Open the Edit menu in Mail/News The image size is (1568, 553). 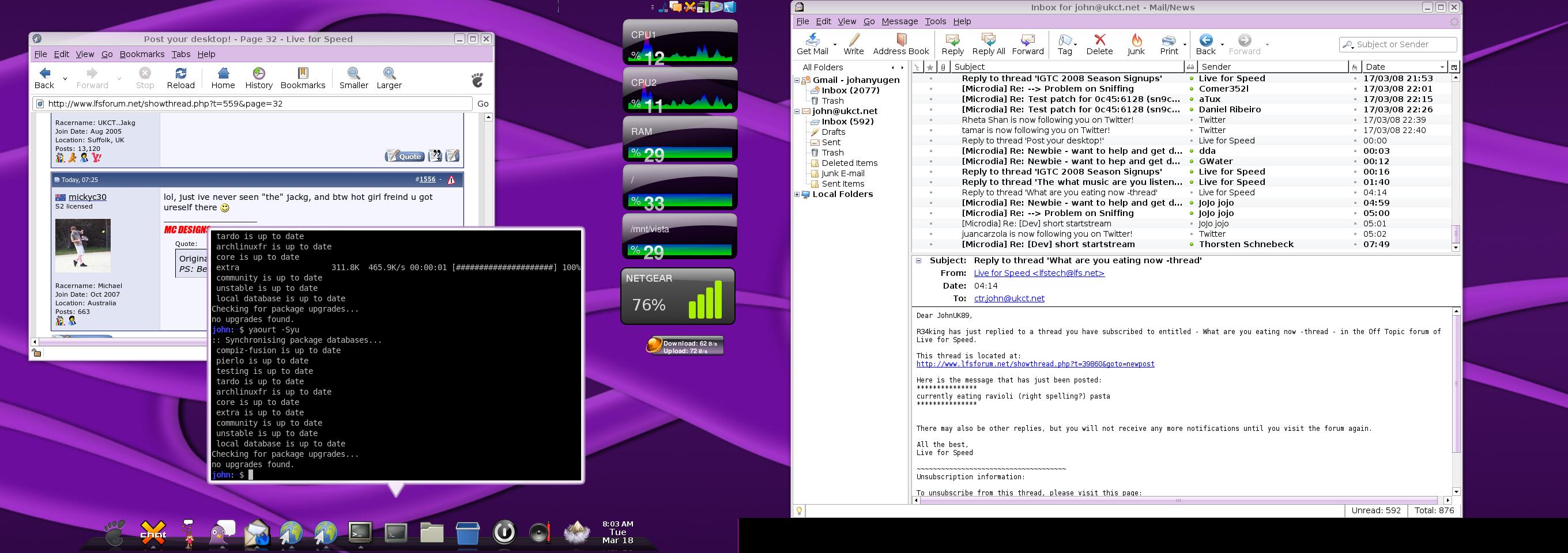click(x=823, y=21)
